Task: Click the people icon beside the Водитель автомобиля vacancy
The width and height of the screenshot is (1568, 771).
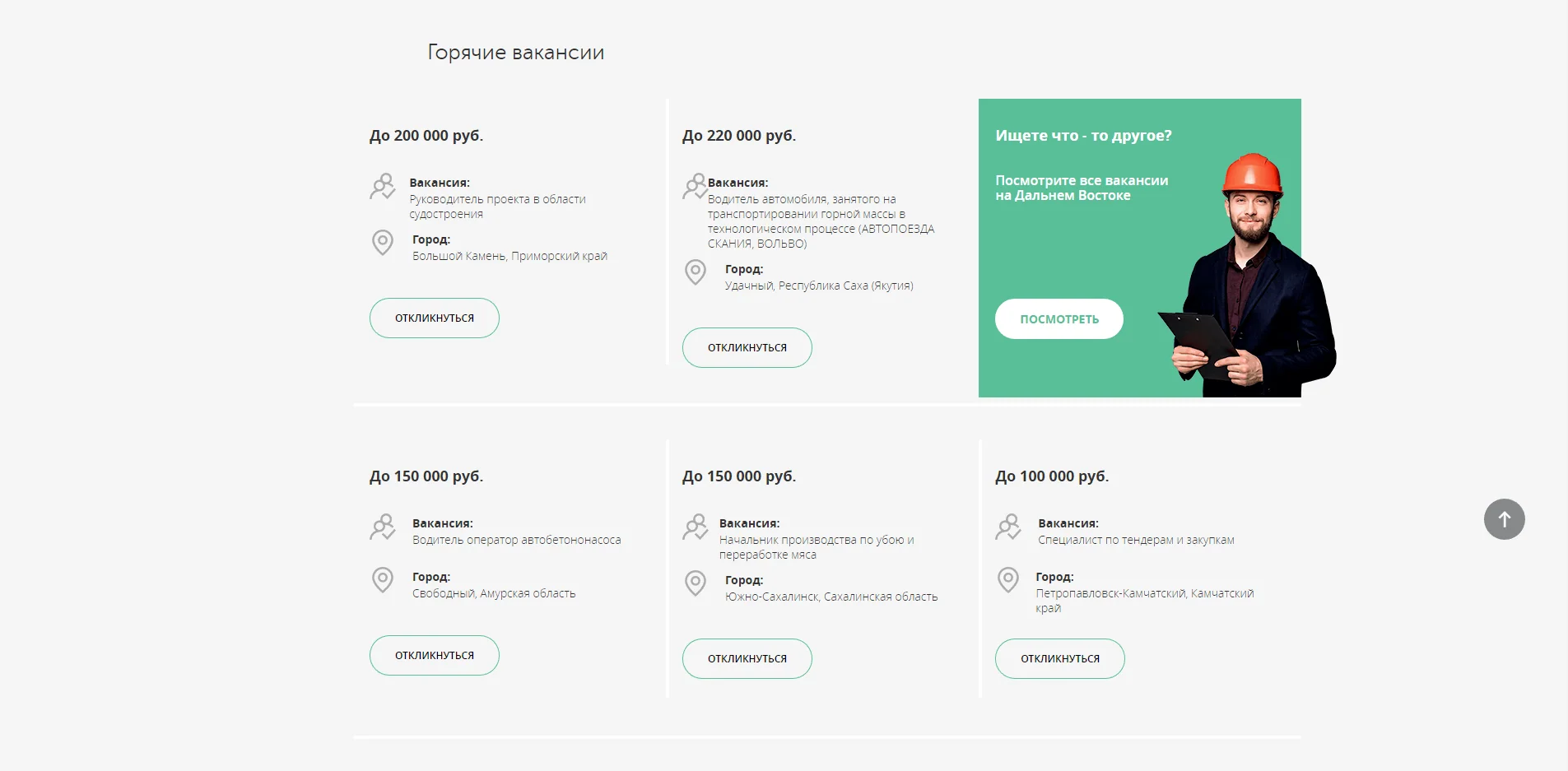Action: pos(695,186)
